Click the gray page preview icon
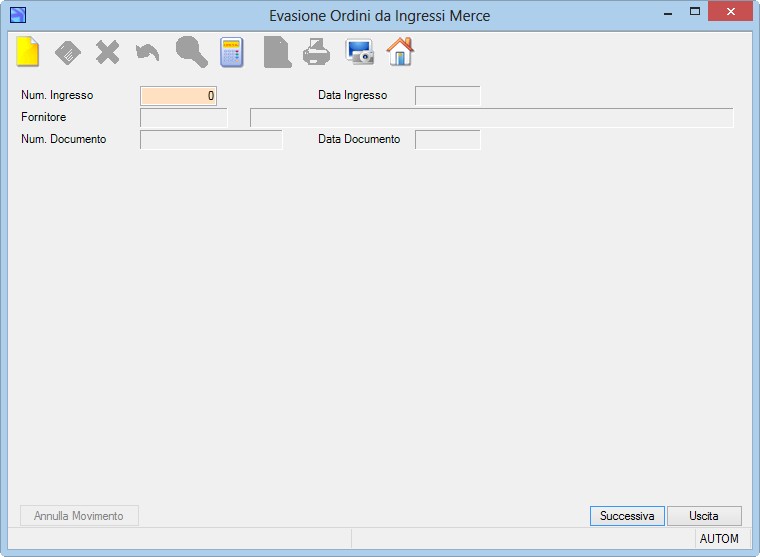760x557 pixels. (277, 52)
